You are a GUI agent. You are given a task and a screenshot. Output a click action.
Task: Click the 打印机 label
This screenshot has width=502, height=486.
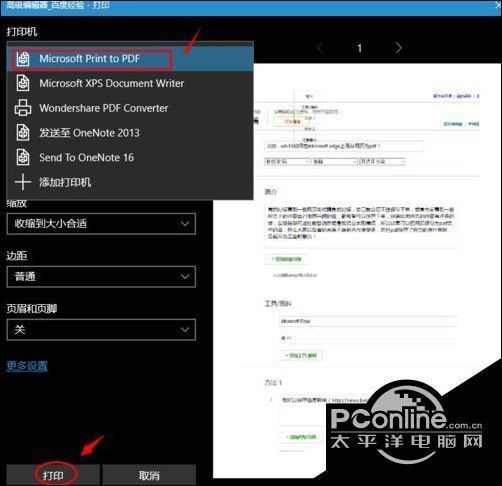point(22,32)
